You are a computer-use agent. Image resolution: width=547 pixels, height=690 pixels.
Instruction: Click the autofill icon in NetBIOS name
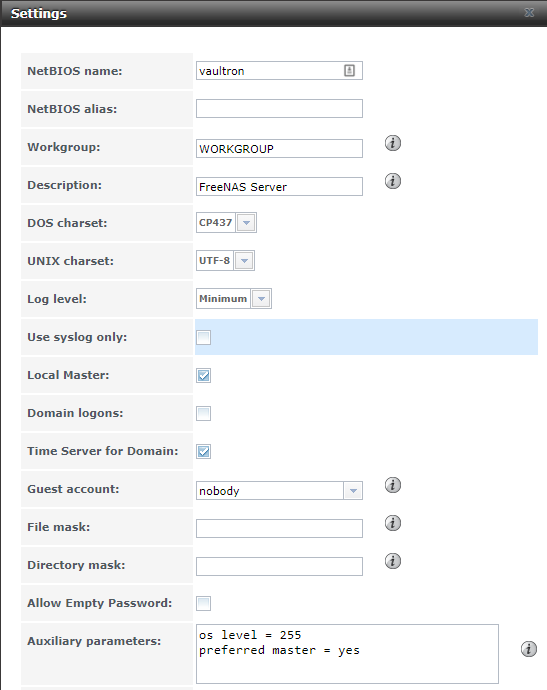[349, 70]
